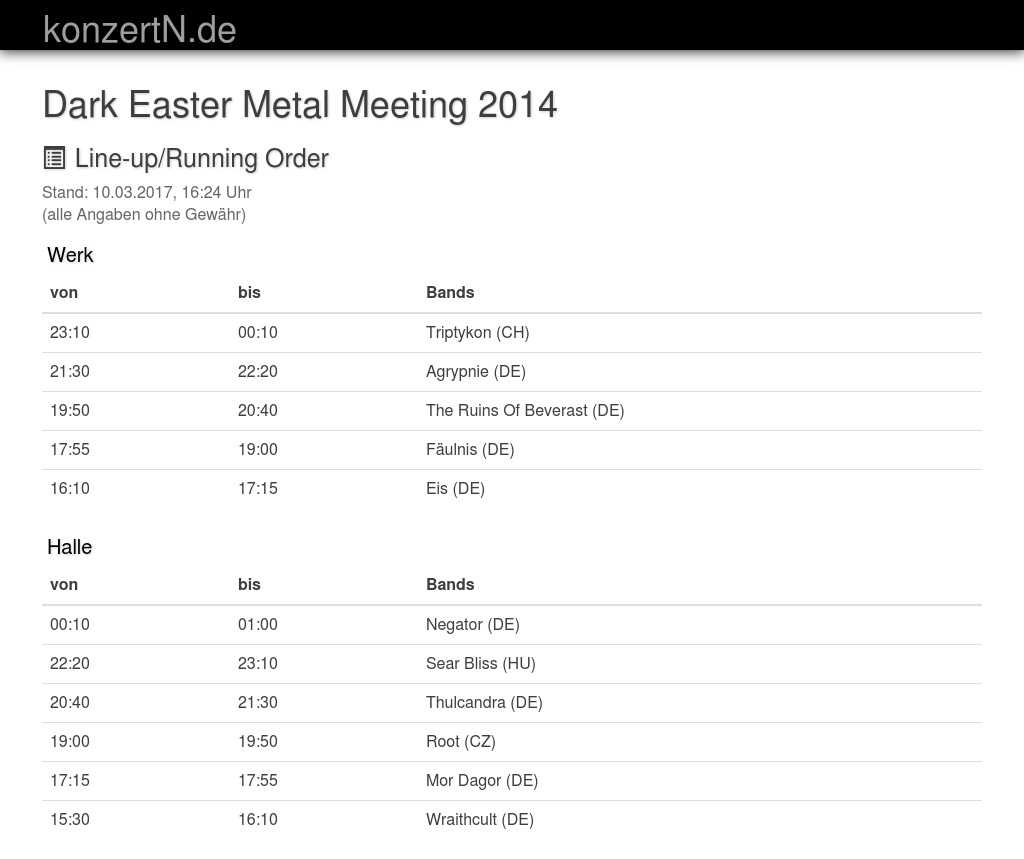Click the list icon beside Line-up/Running Order
This screenshot has height=859, width=1024.
click(54, 158)
